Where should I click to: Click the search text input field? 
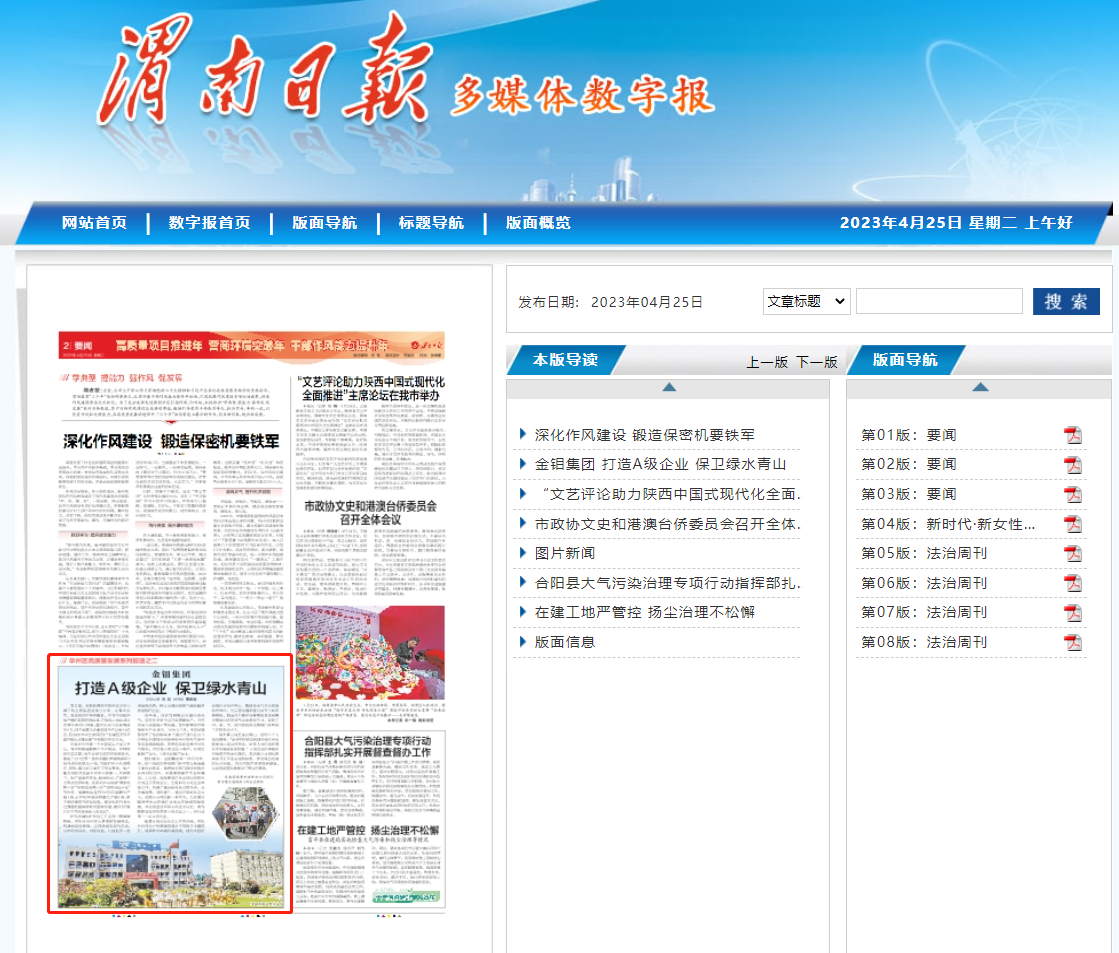938,301
